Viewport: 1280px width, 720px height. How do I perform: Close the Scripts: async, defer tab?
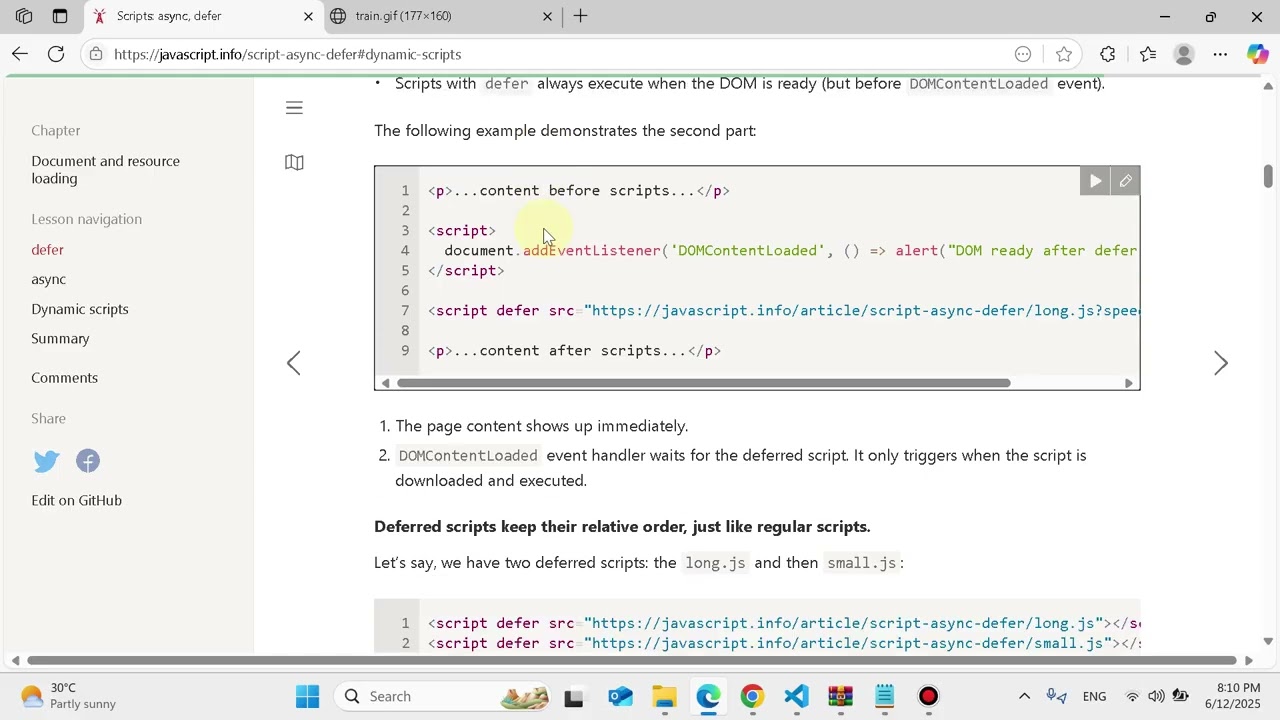point(308,16)
